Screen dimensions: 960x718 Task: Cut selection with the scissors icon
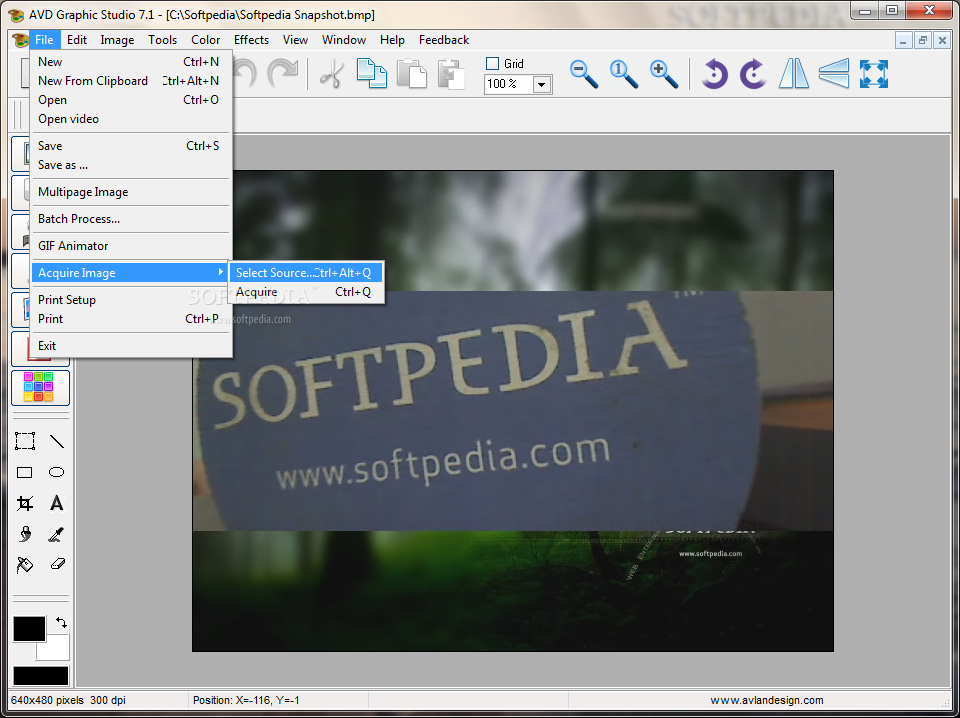point(332,74)
